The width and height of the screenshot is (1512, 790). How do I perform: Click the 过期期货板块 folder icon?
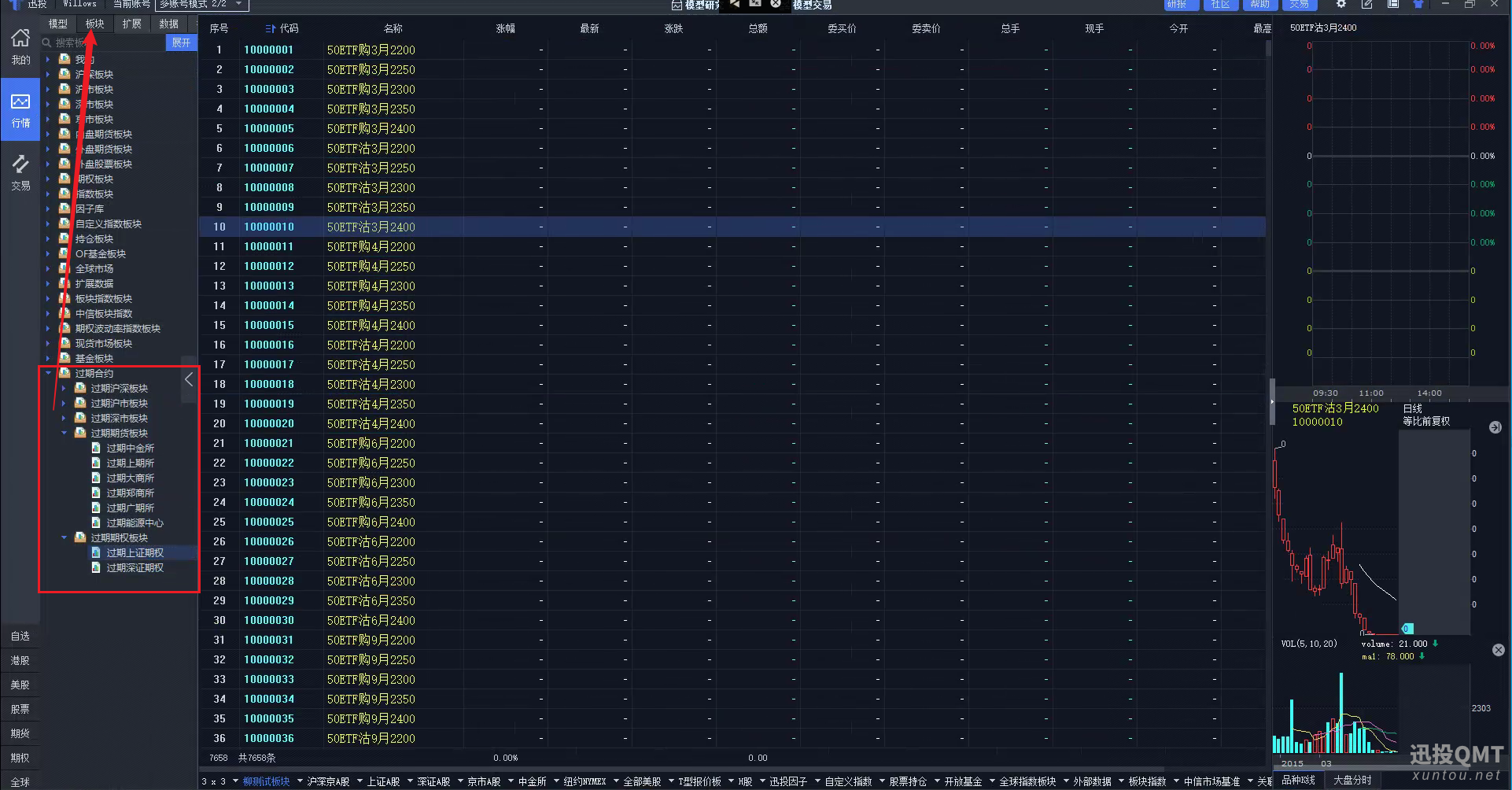(80, 433)
